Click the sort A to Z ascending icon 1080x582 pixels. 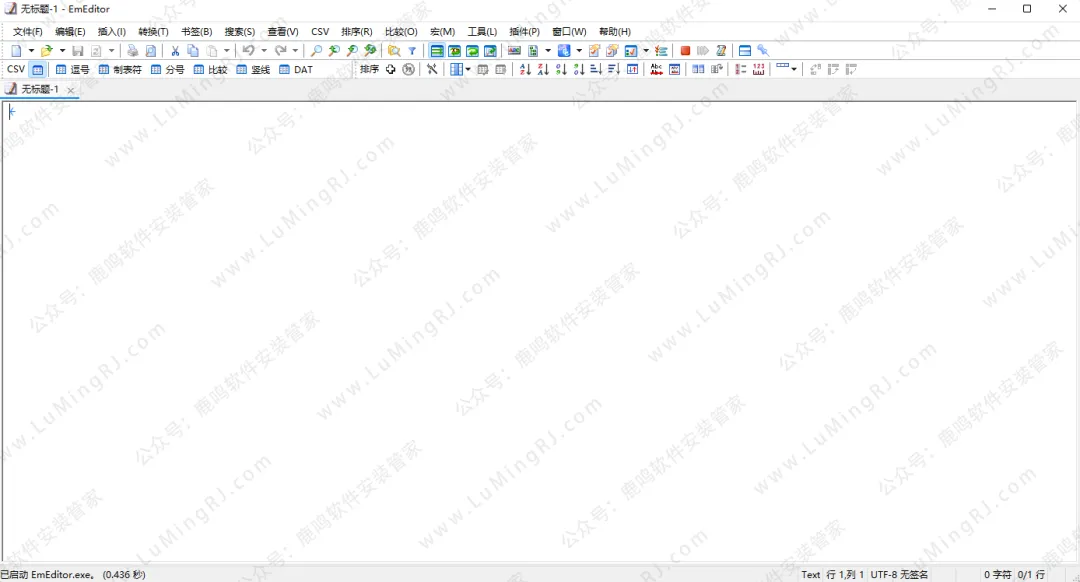(x=525, y=70)
